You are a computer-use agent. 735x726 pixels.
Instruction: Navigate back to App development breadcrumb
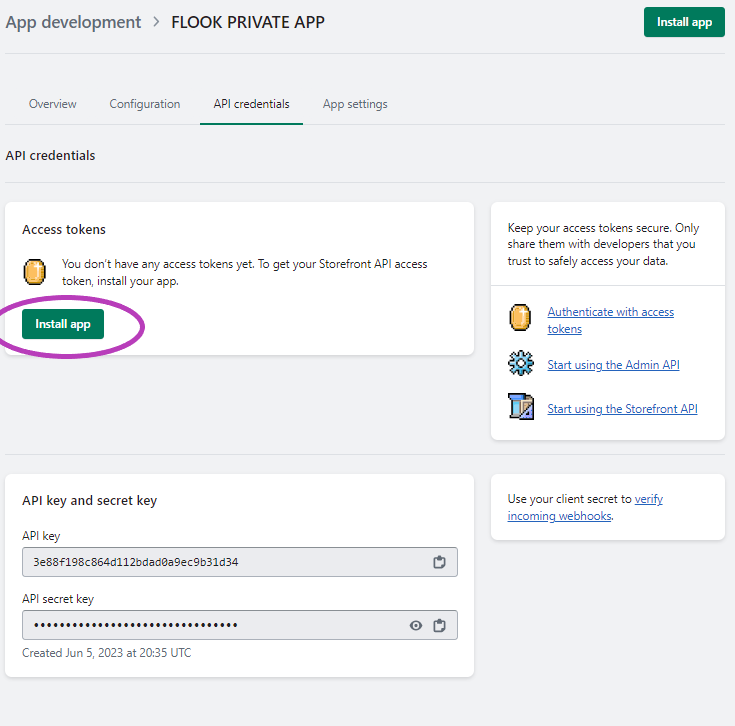[73, 22]
